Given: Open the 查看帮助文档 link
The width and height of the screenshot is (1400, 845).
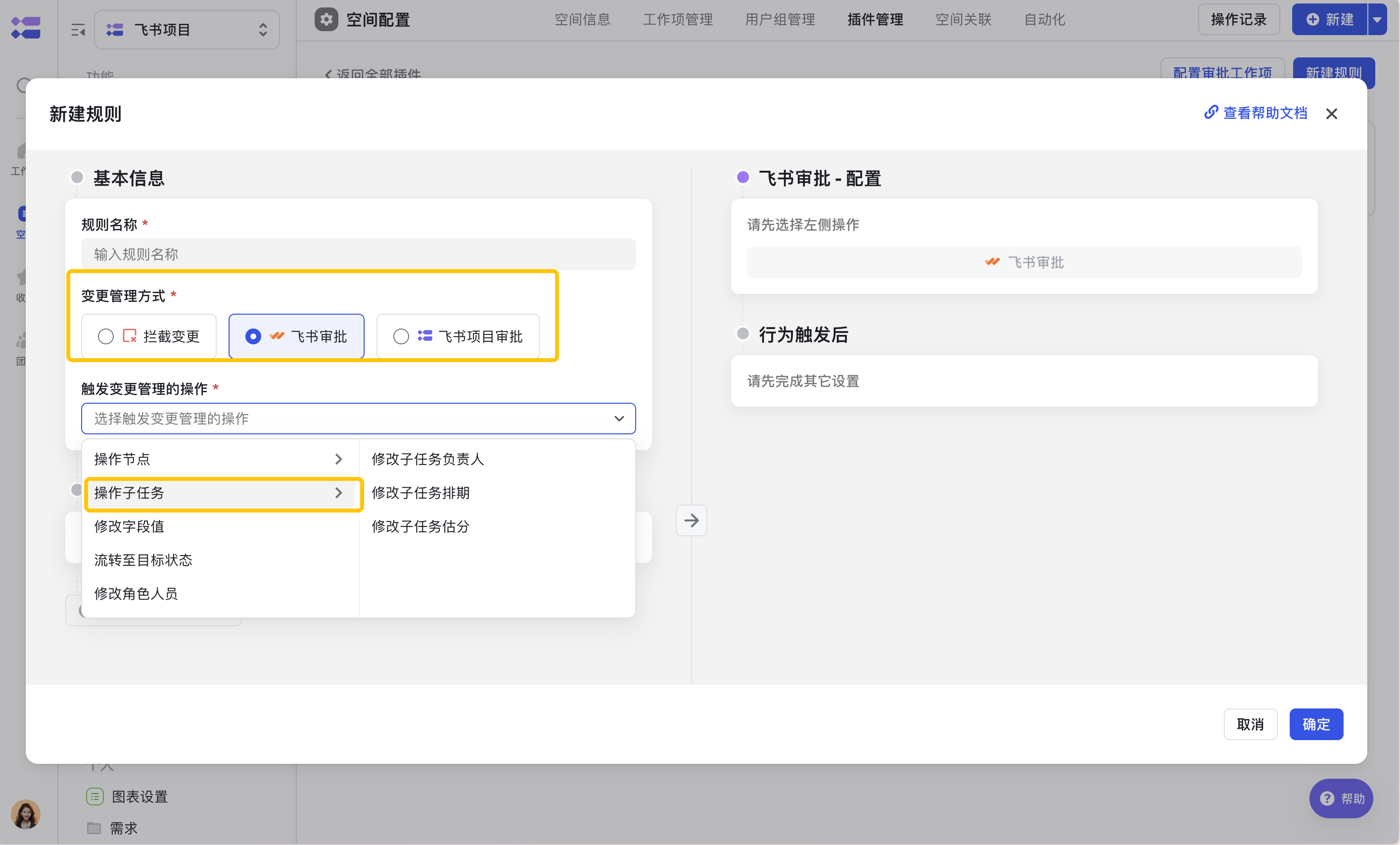Looking at the screenshot, I should [x=1256, y=112].
